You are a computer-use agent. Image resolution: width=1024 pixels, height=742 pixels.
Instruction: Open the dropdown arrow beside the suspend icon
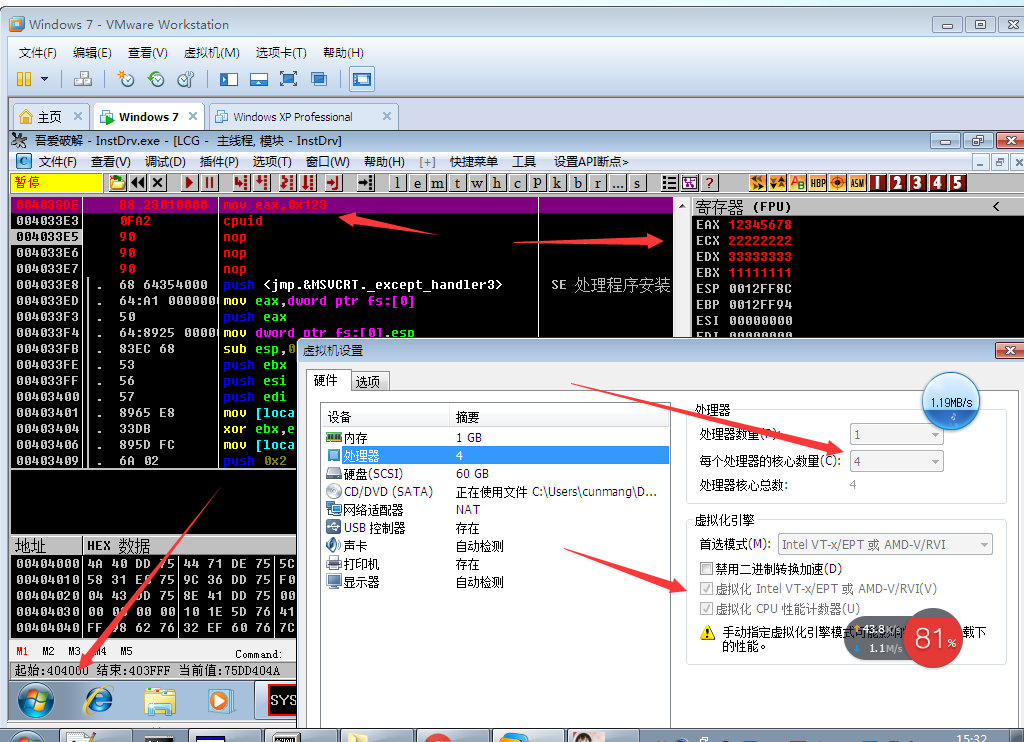point(44,79)
